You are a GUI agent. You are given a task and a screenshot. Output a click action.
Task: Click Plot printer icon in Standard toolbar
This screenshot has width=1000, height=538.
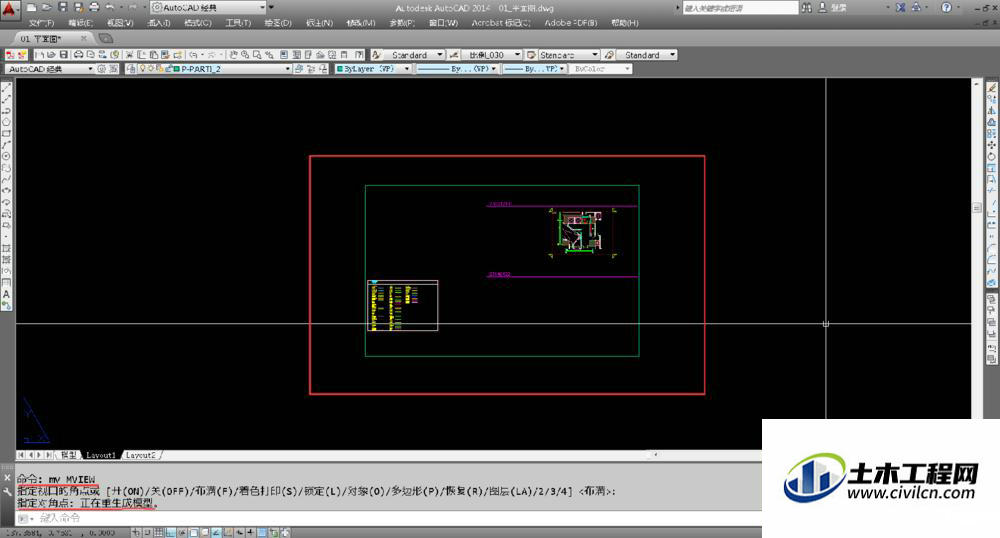point(78,55)
